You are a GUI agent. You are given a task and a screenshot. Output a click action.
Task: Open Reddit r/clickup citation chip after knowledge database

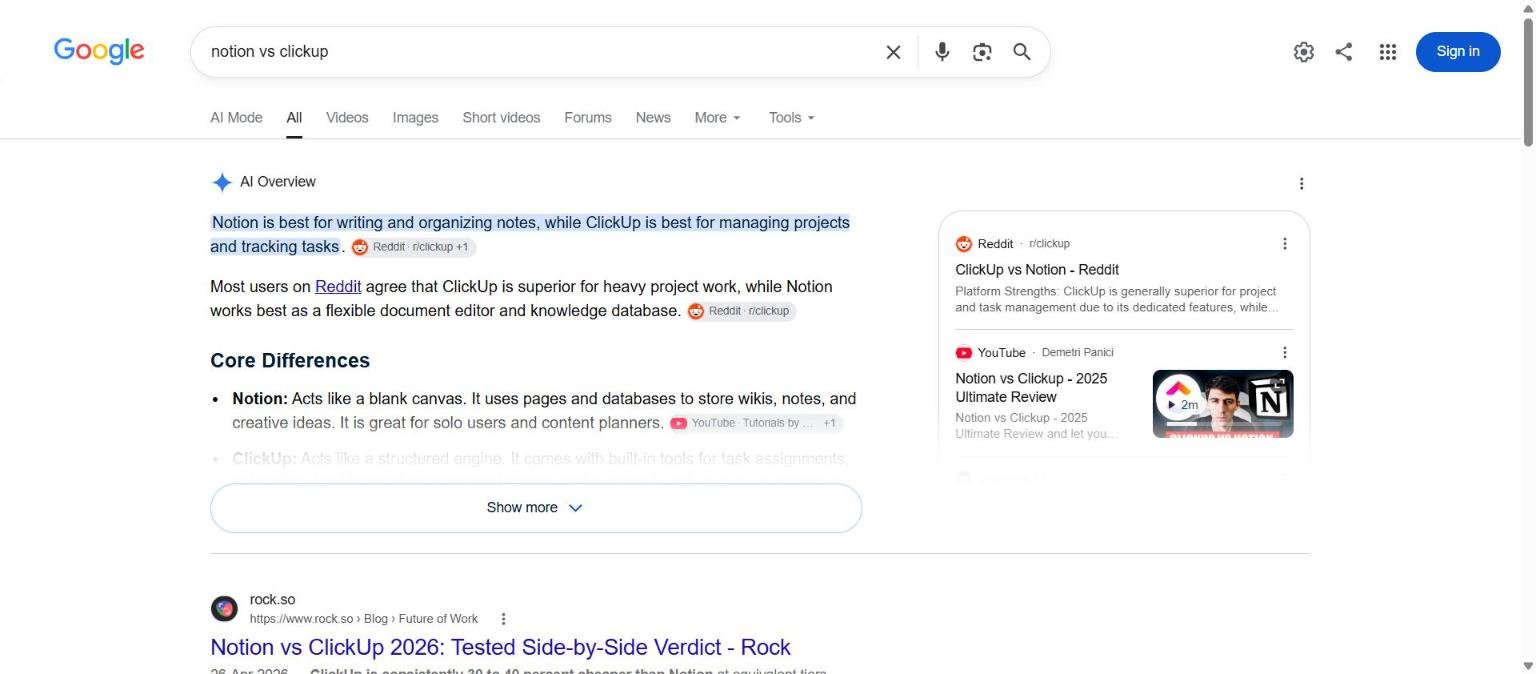point(741,311)
